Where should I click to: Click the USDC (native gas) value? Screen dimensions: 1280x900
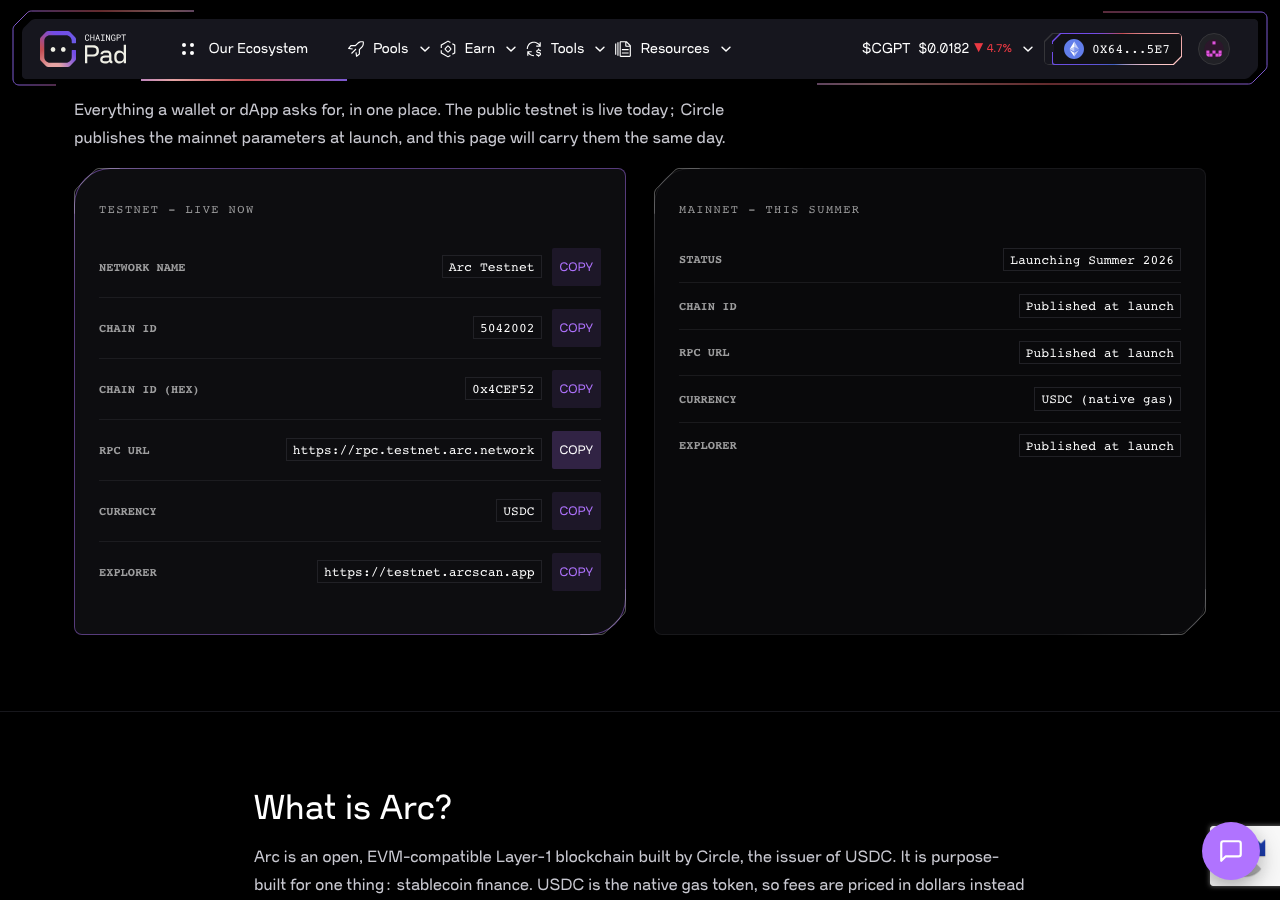(x=1108, y=399)
